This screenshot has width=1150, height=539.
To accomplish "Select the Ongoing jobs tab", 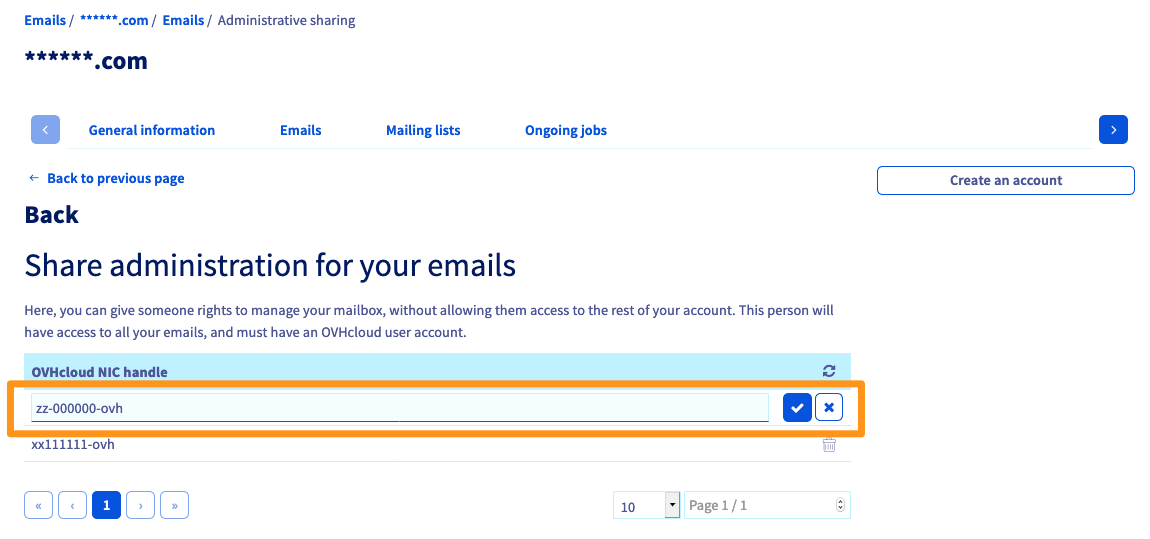I will (x=566, y=130).
